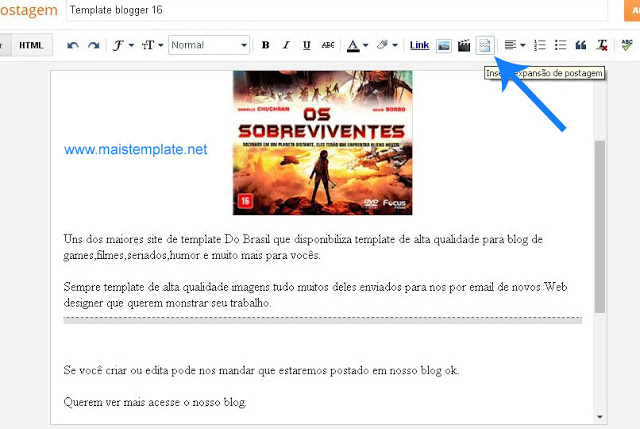Toggle bold formatting
Viewport: 640px width, 429px height.
coord(265,45)
